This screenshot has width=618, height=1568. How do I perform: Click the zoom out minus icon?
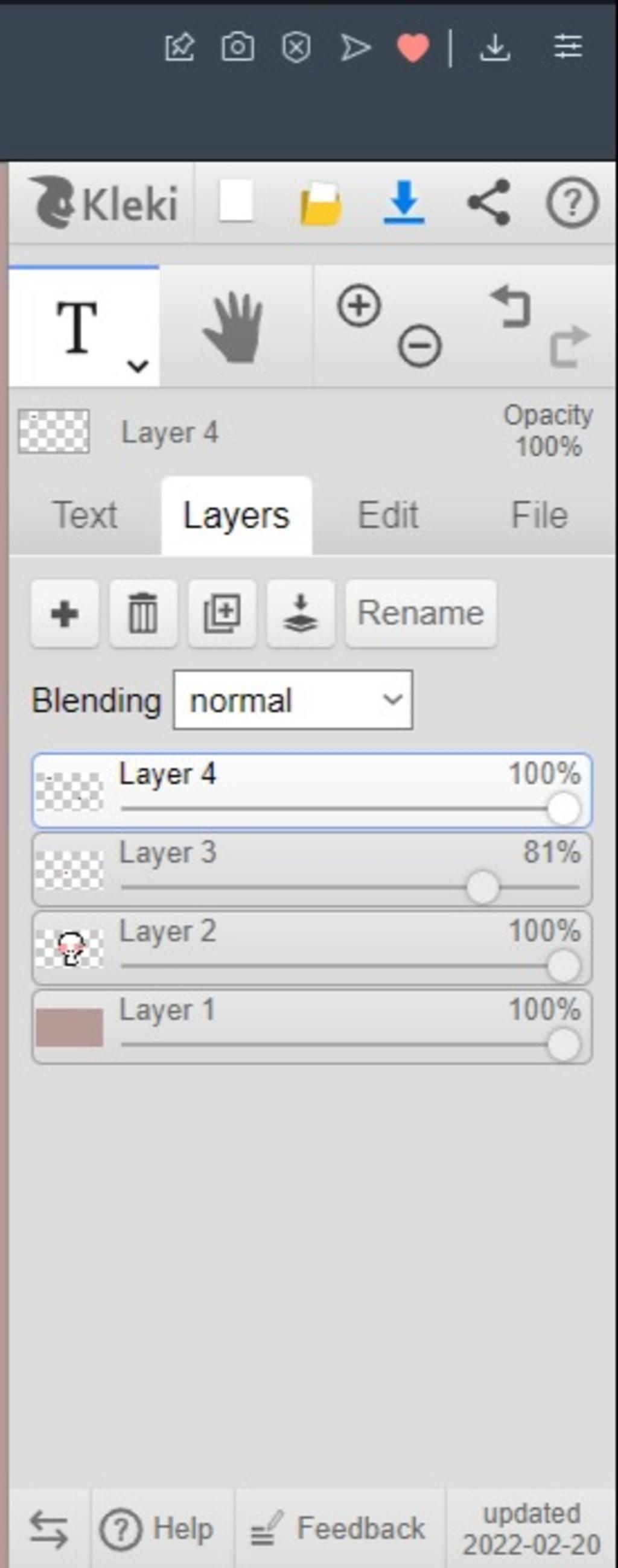(x=419, y=346)
